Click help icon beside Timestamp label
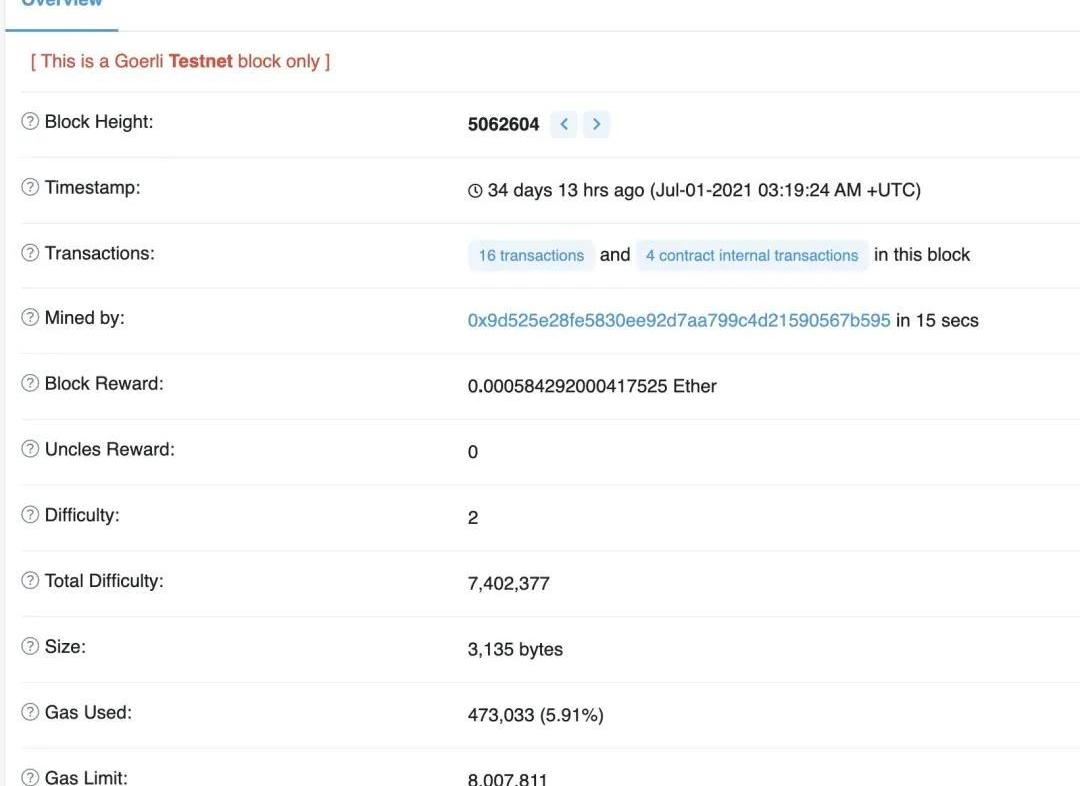 click(x=30, y=188)
